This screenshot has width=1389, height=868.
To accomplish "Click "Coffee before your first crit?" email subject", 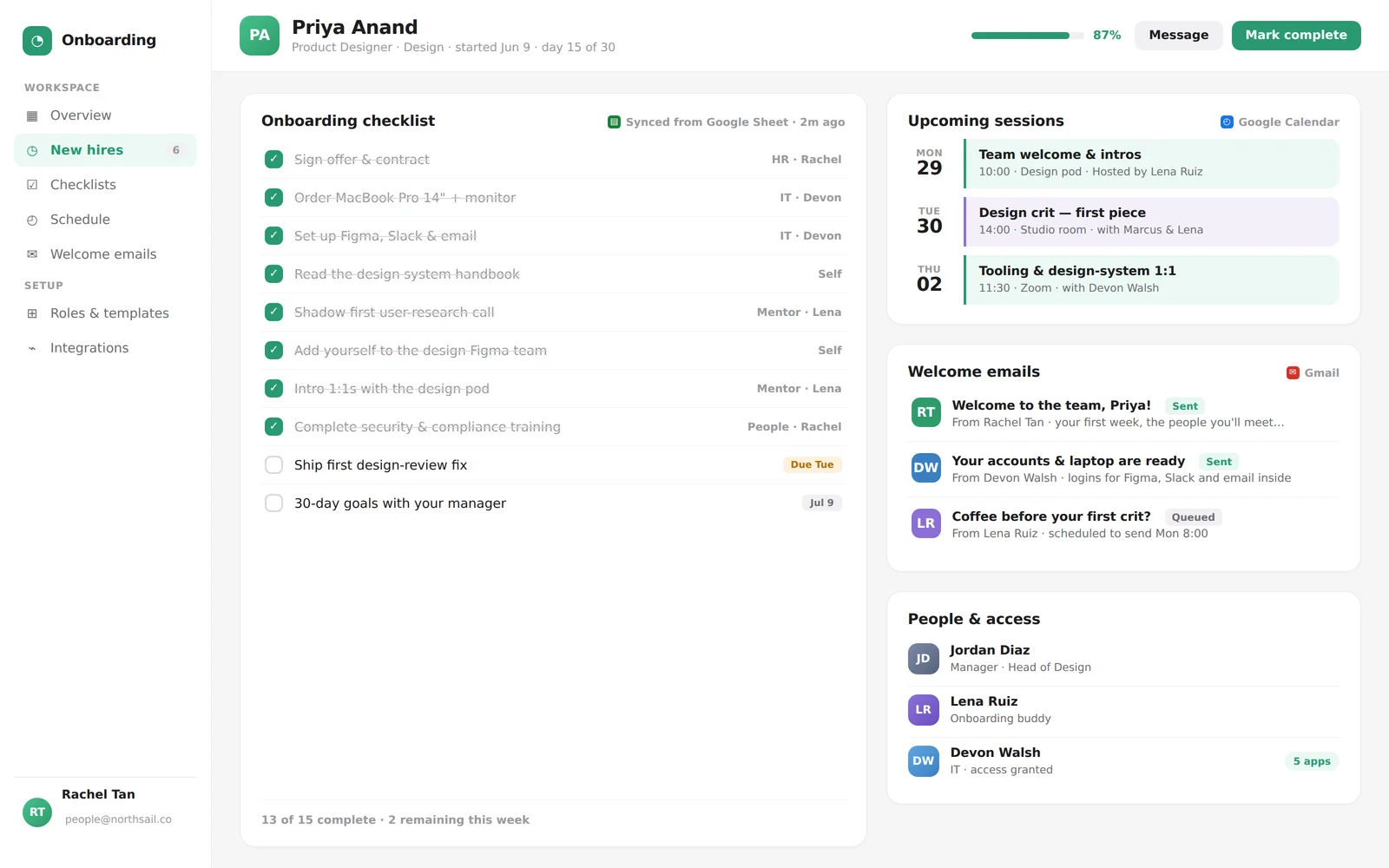I will coord(1051,516).
